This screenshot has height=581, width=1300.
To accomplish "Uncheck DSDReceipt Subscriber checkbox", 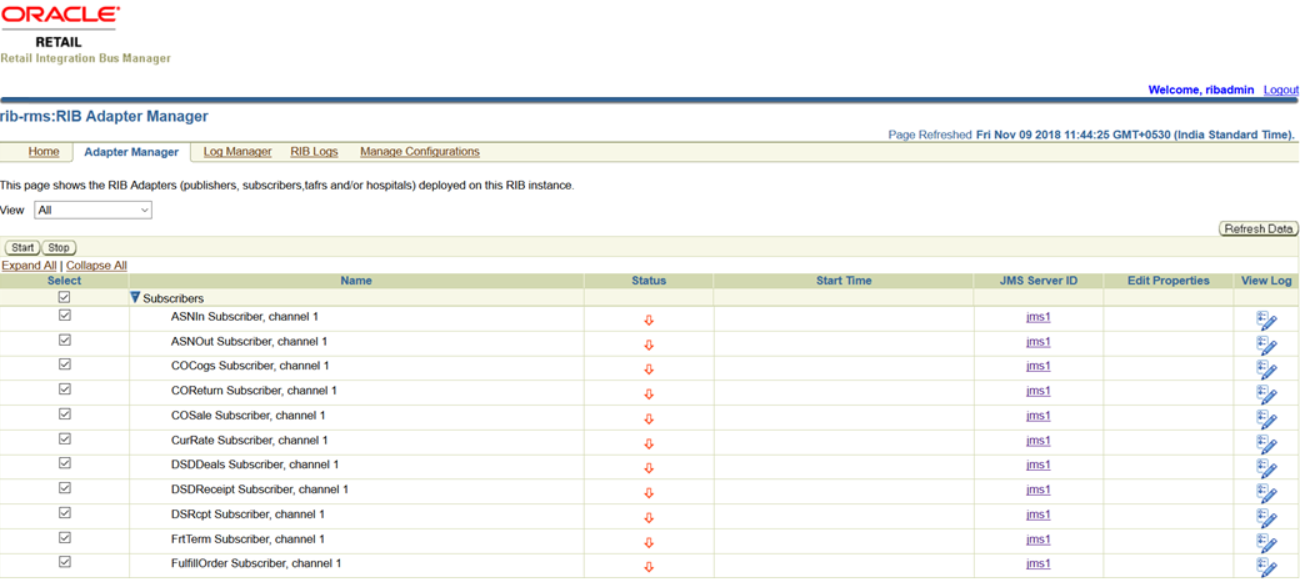I will coord(65,488).
